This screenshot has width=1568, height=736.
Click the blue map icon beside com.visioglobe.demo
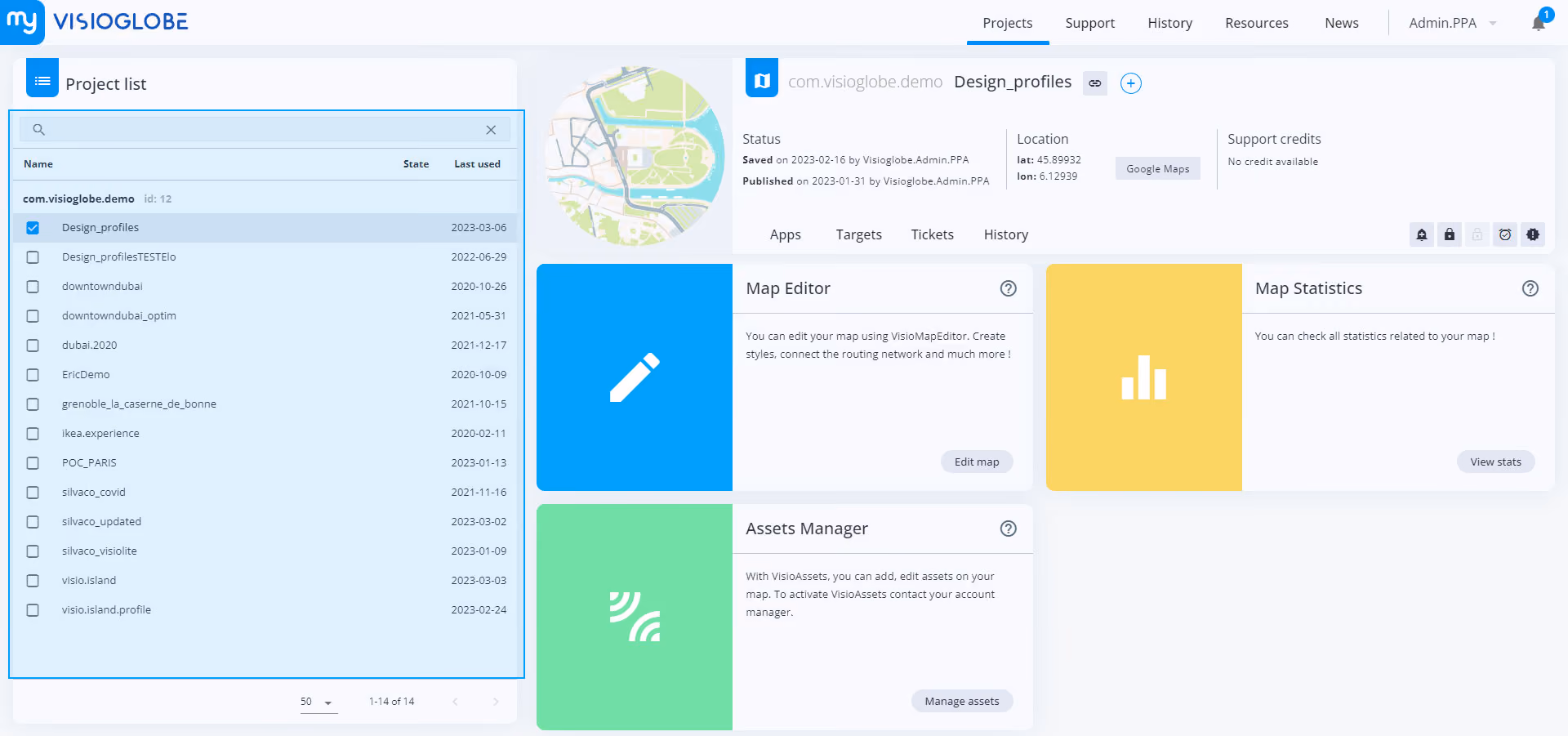(762, 78)
